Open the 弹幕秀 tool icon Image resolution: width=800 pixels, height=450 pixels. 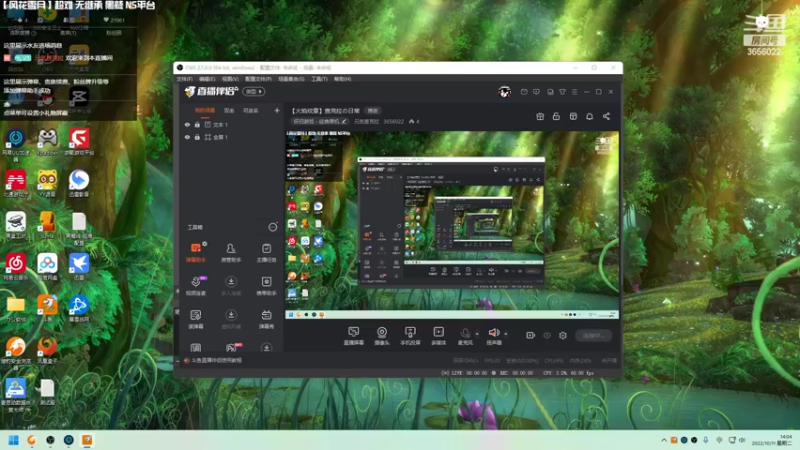tap(266, 319)
